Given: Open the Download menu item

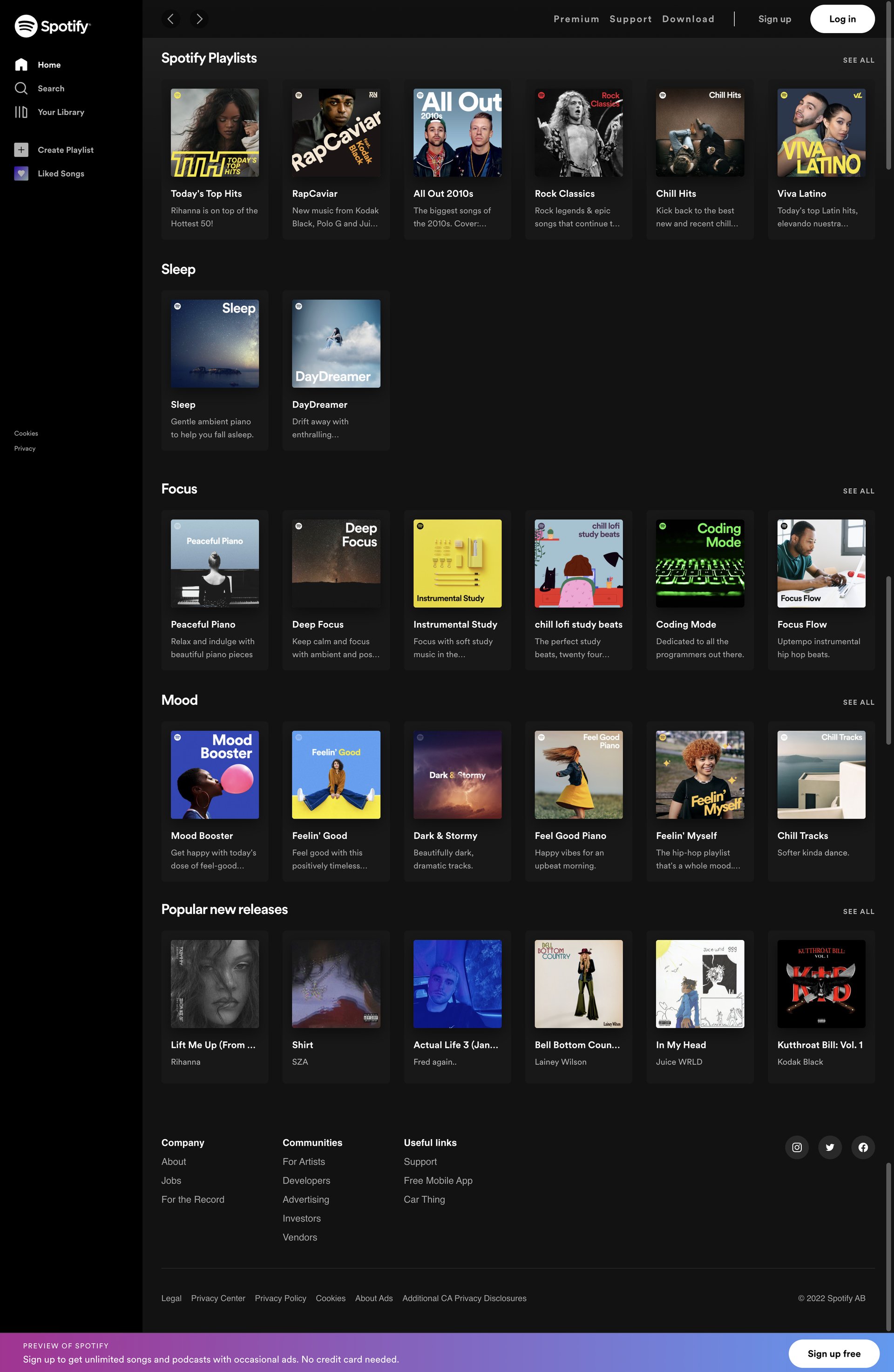Looking at the screenshot, I should 688,19.
